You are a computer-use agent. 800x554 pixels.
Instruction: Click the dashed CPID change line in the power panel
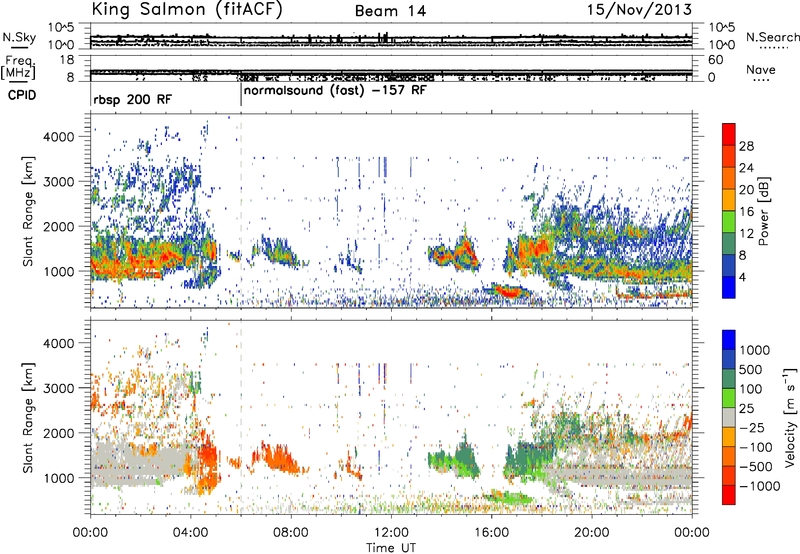(241, 211)
